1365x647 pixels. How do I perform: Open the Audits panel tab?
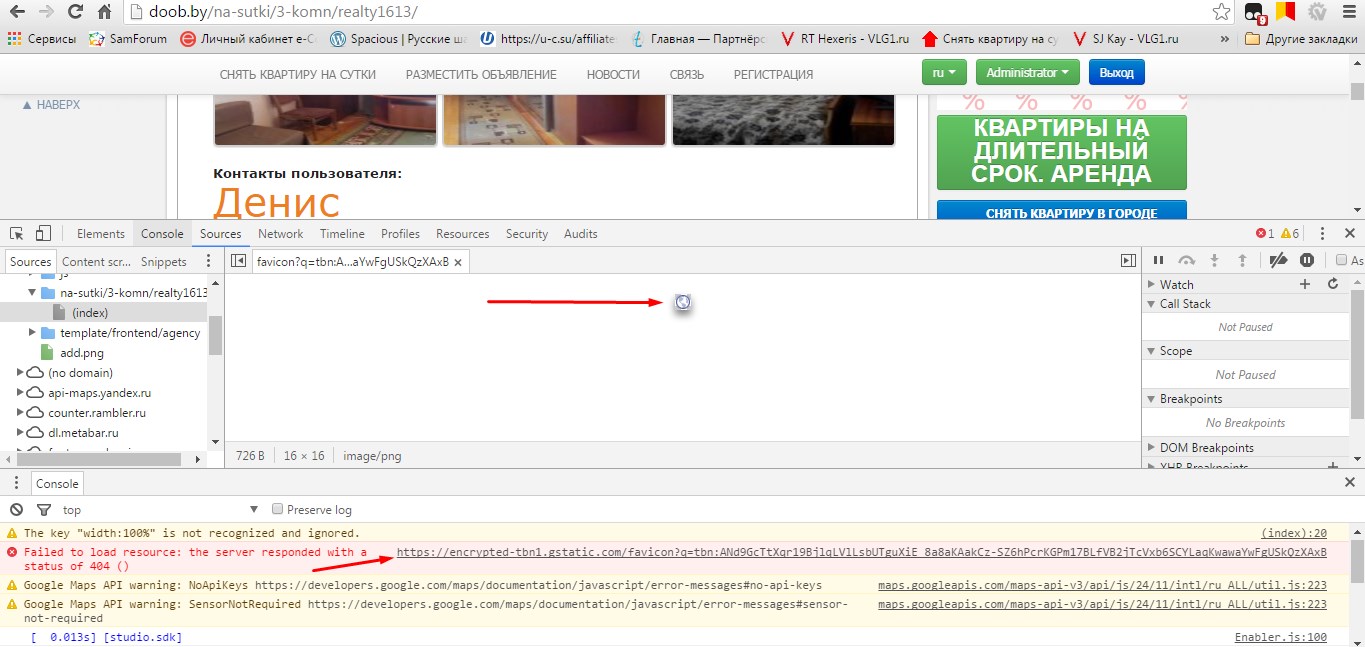coord(580,233)
